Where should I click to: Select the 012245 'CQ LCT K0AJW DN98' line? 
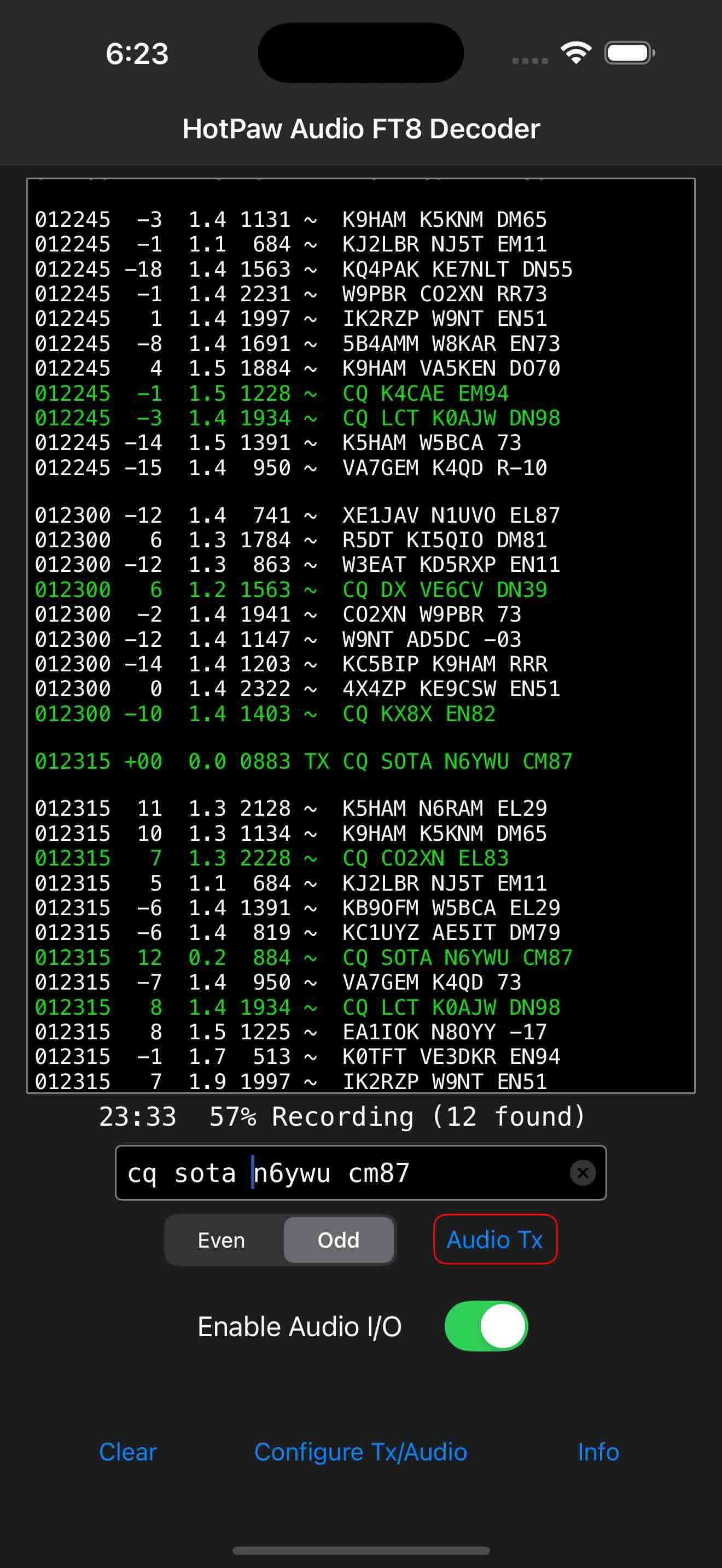(x=297, y=418)
